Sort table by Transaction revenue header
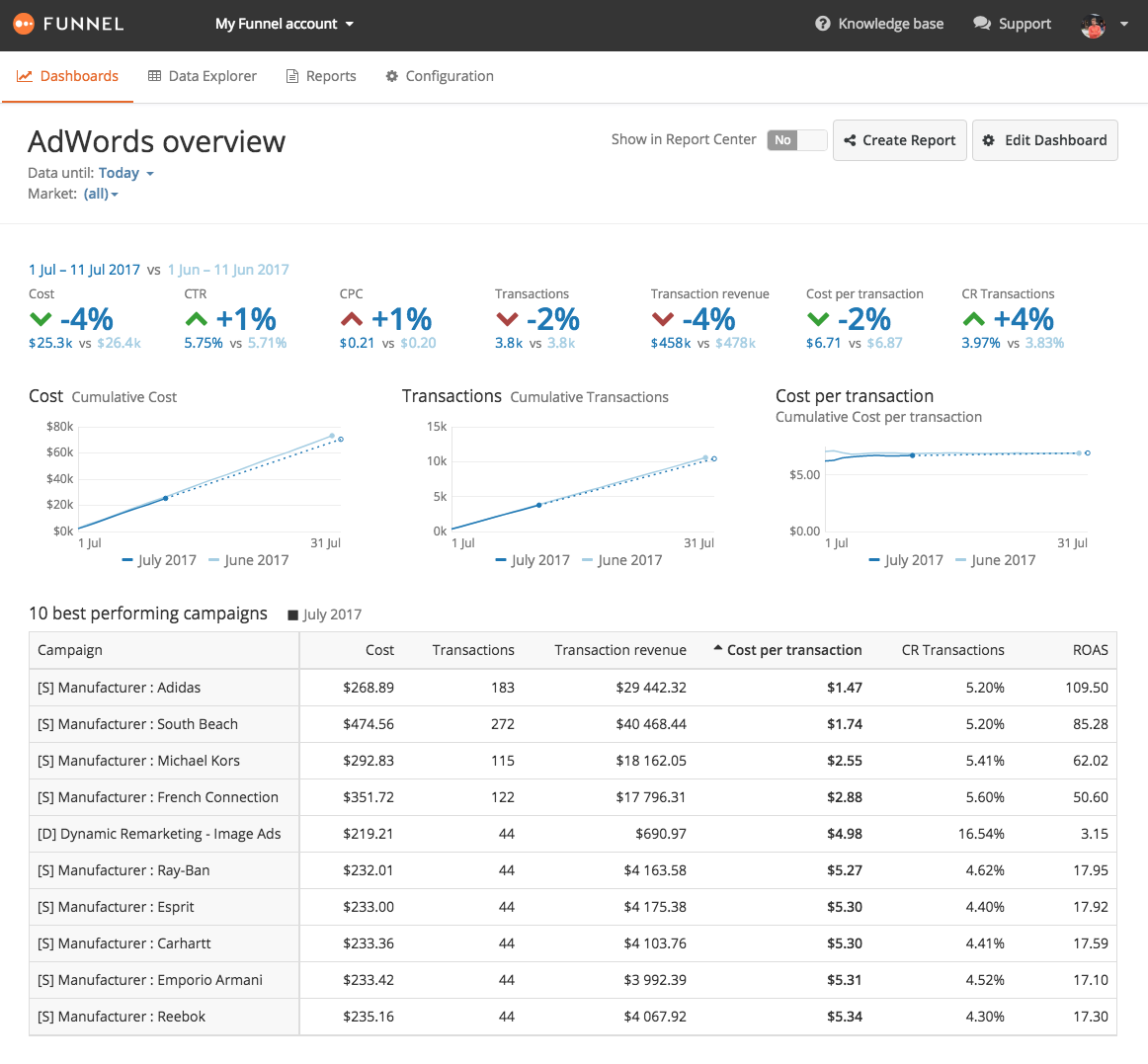The width and height of the screenshot is (1148, 1064). click(620, 650)
